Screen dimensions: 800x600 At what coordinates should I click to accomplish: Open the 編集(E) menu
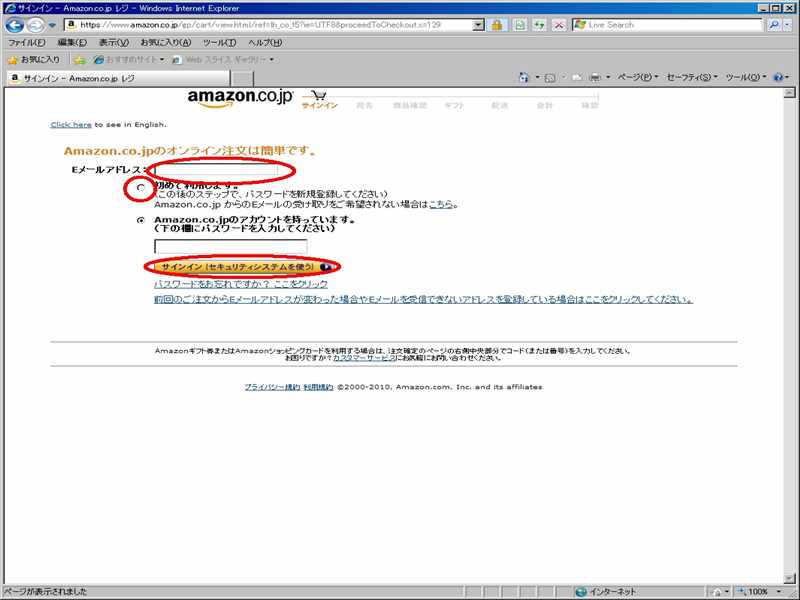72,43
